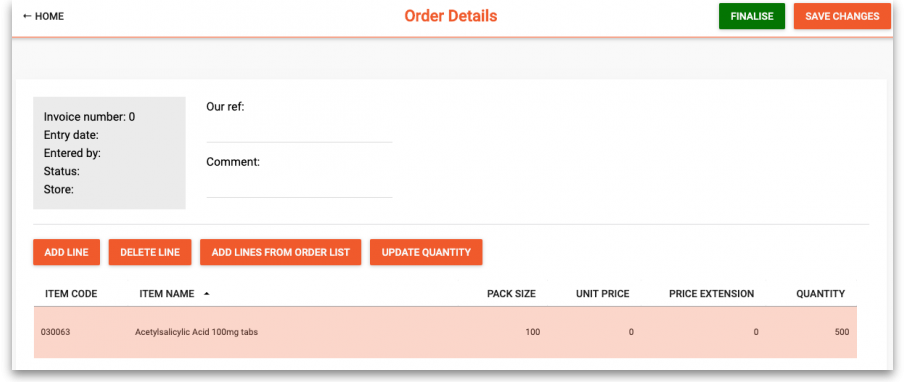Click the item code 030063 cell

(x=54, y=332)
